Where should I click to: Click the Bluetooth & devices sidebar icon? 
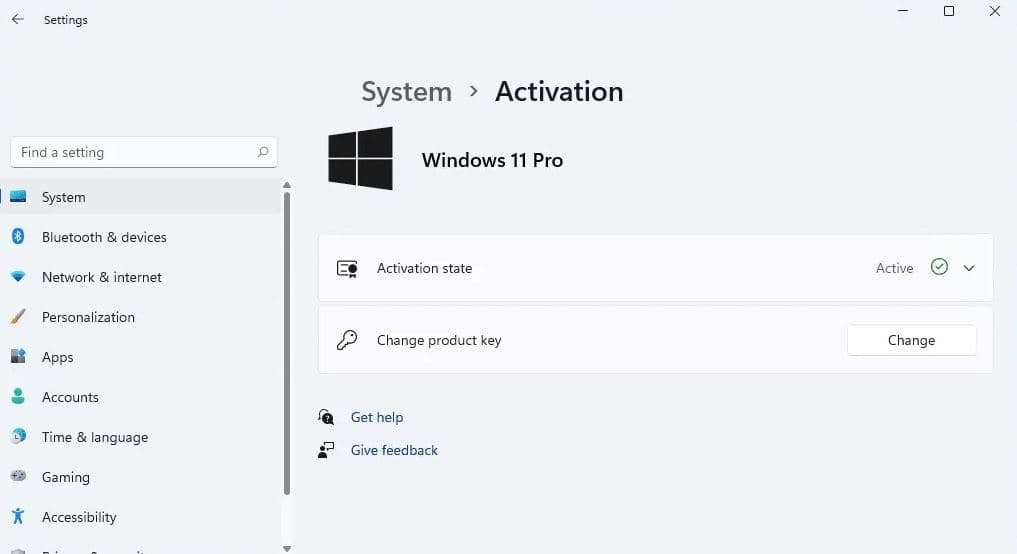pos(18,237)
